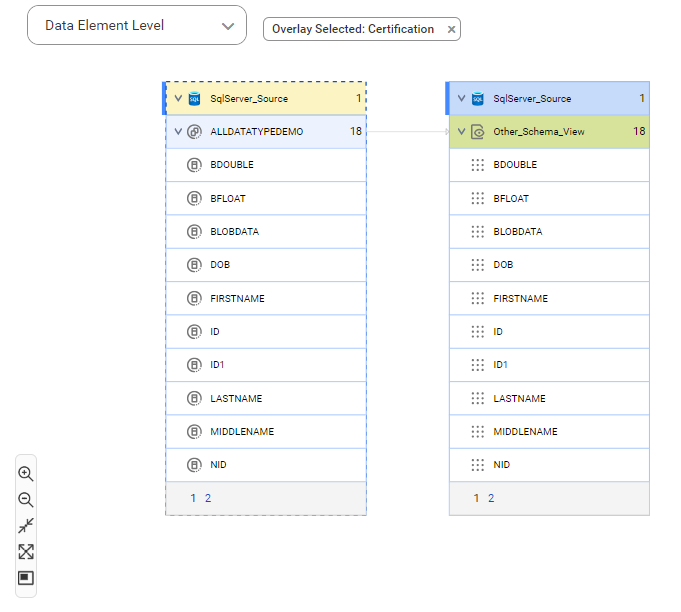Click the dotted grid icon beside right BLOBDATA
681x612 pixels.
pos(477,232)
